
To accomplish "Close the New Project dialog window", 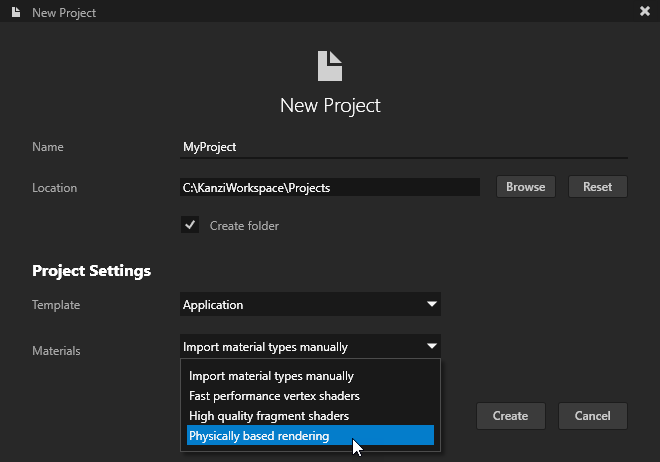I will pyautogui.click(x=644, y=12).
